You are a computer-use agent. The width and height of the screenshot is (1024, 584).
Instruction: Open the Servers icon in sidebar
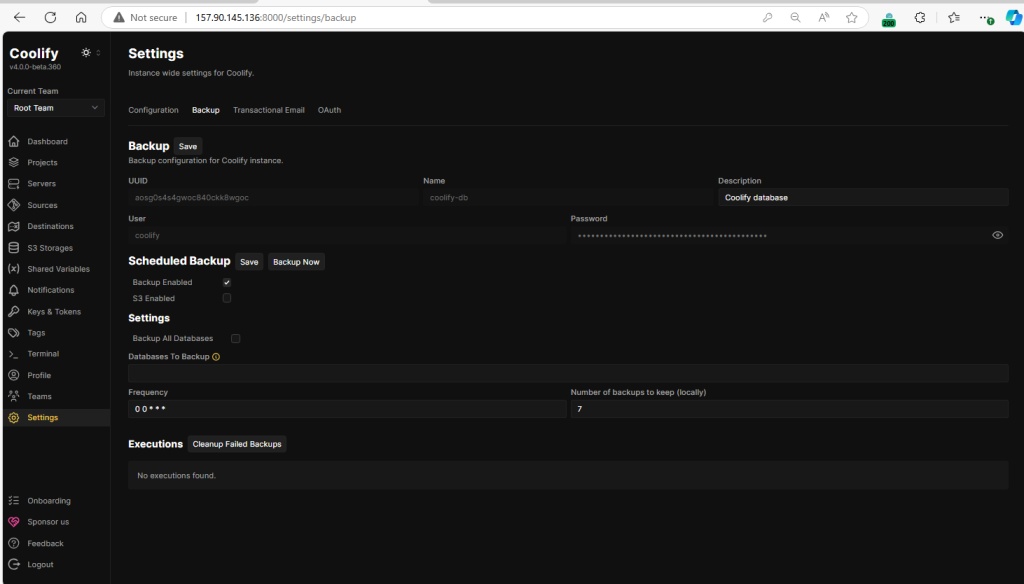[14, 184]
